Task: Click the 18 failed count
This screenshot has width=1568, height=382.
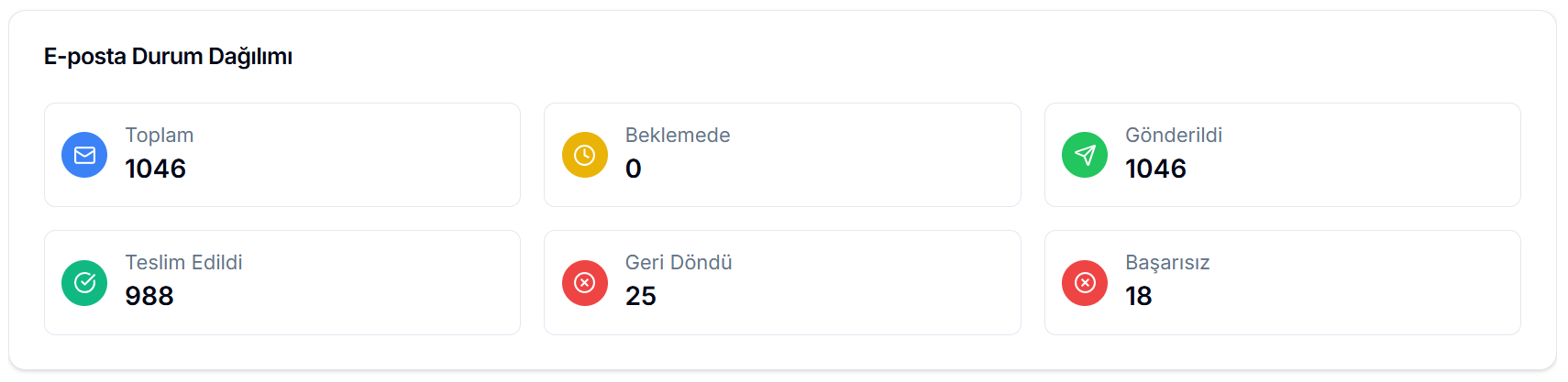Action: tap(1139, 296)
